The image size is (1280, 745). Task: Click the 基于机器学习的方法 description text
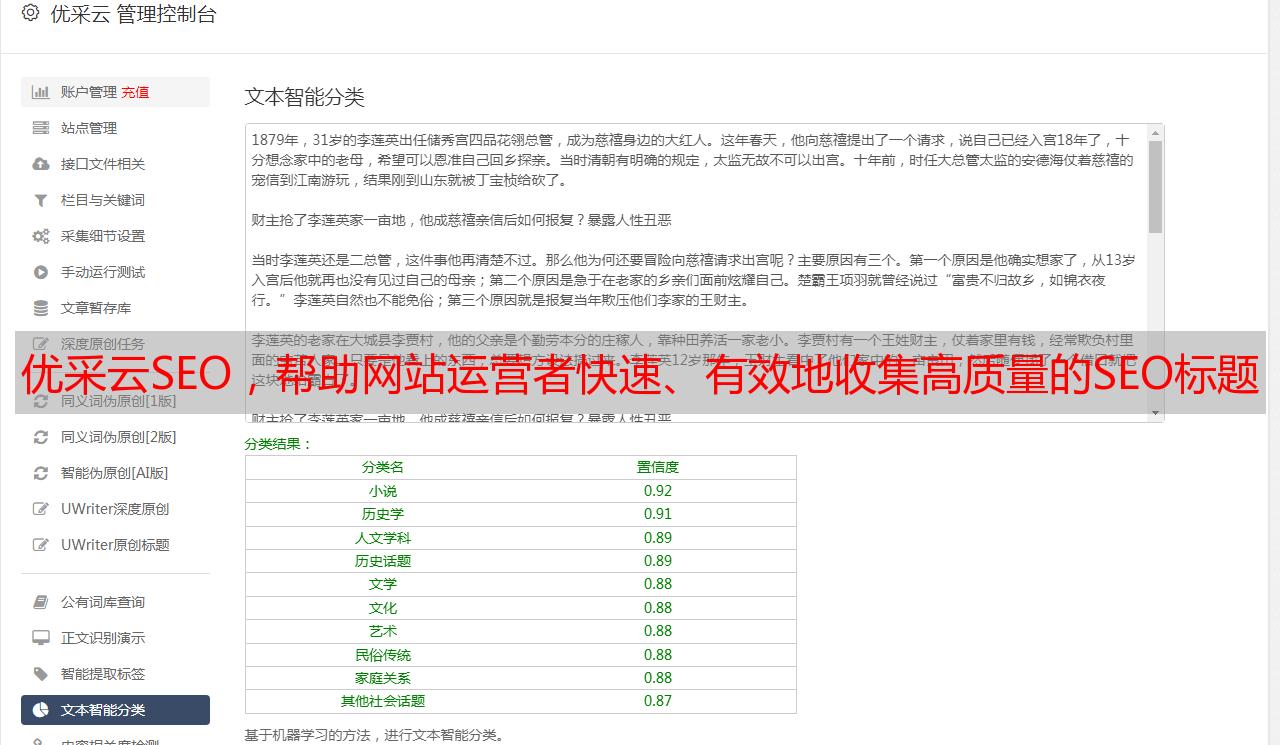(374, 735)
